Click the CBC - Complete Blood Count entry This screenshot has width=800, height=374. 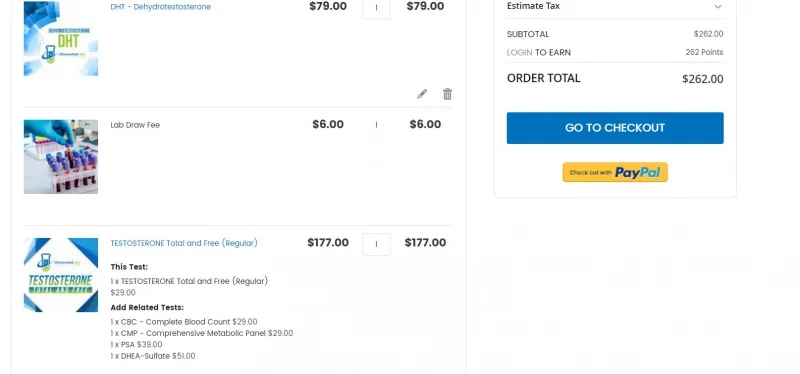point(184,322)
